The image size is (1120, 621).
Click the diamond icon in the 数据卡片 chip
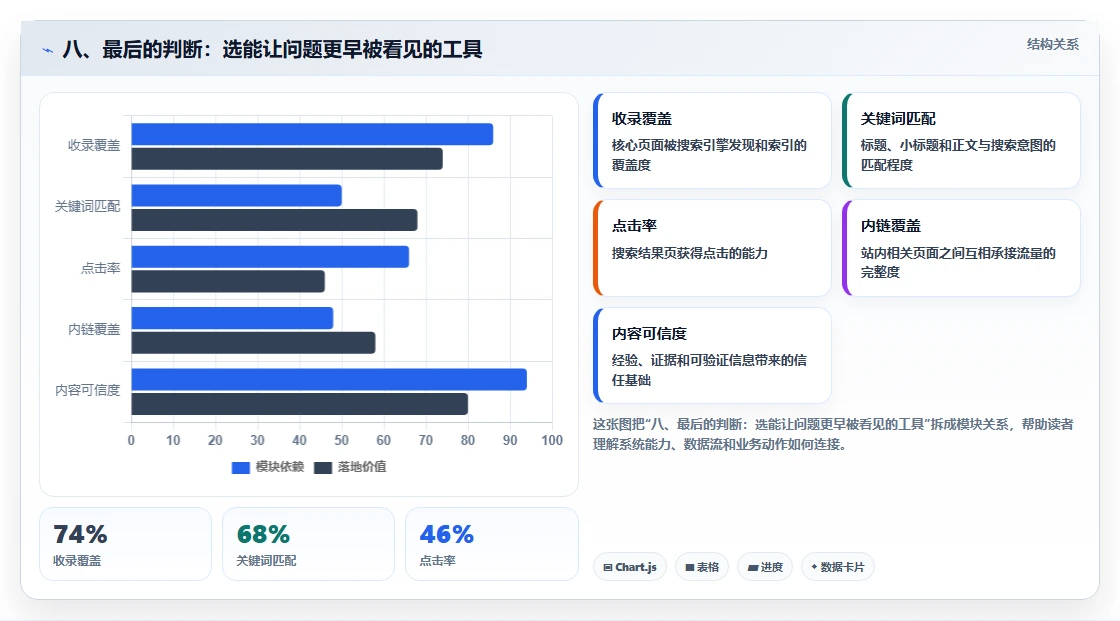[x=814, y=567]
